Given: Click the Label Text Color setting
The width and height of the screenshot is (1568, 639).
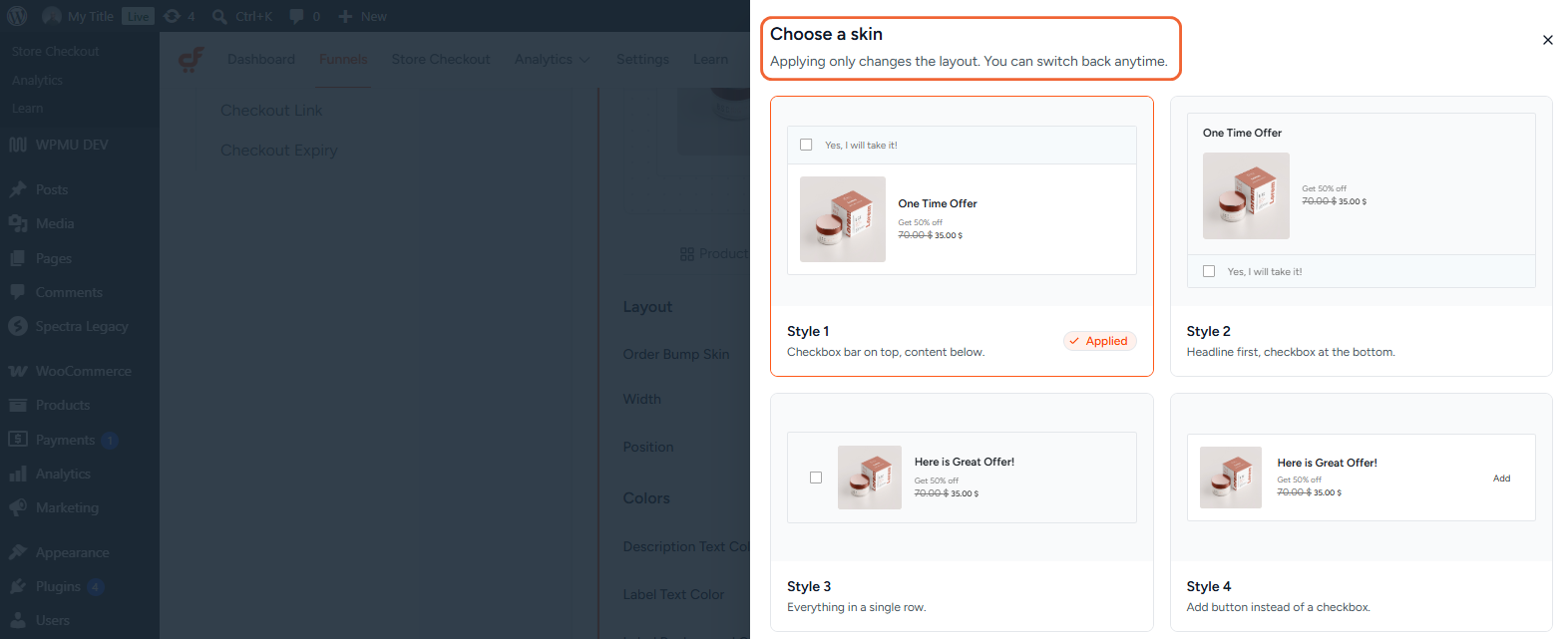Looking at the screenshot, I should (673, 594).
